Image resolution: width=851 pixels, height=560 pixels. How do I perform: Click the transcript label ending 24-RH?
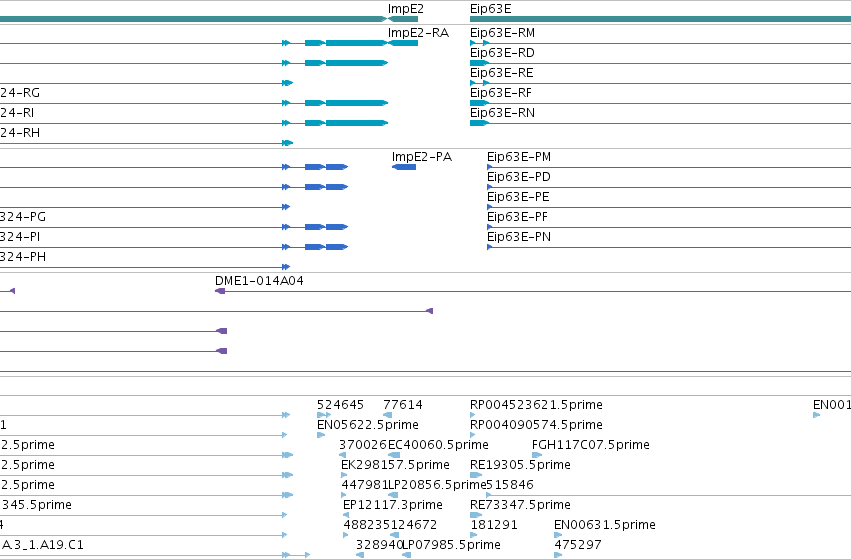click(20, 133)
